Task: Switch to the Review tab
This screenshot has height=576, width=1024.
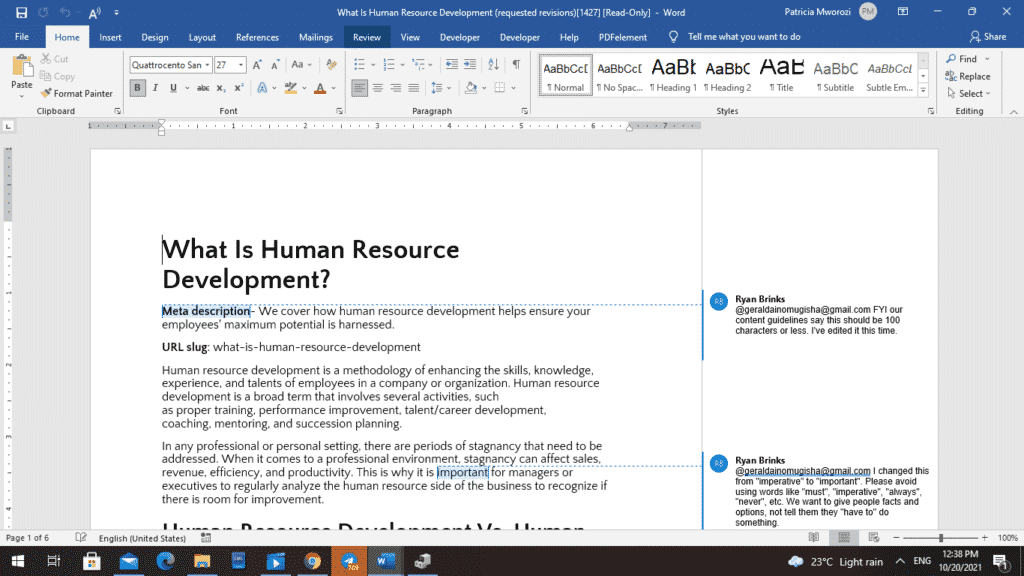Action: (366, 36)
